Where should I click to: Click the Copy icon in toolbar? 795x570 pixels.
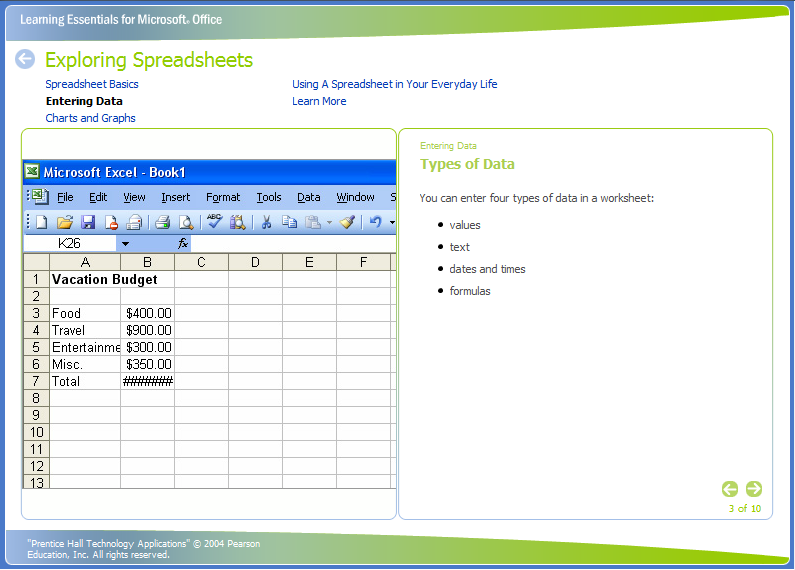tap(290, 222)
